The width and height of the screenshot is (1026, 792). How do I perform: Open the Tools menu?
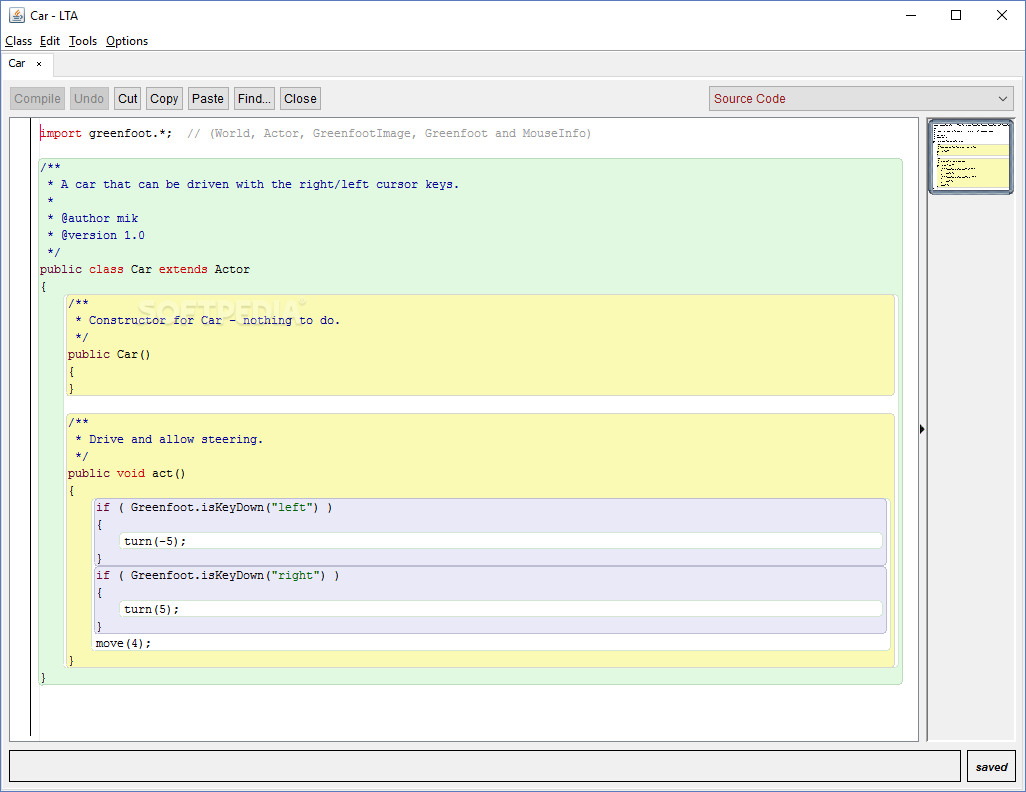pyautogui.click(x=83, y=41)
